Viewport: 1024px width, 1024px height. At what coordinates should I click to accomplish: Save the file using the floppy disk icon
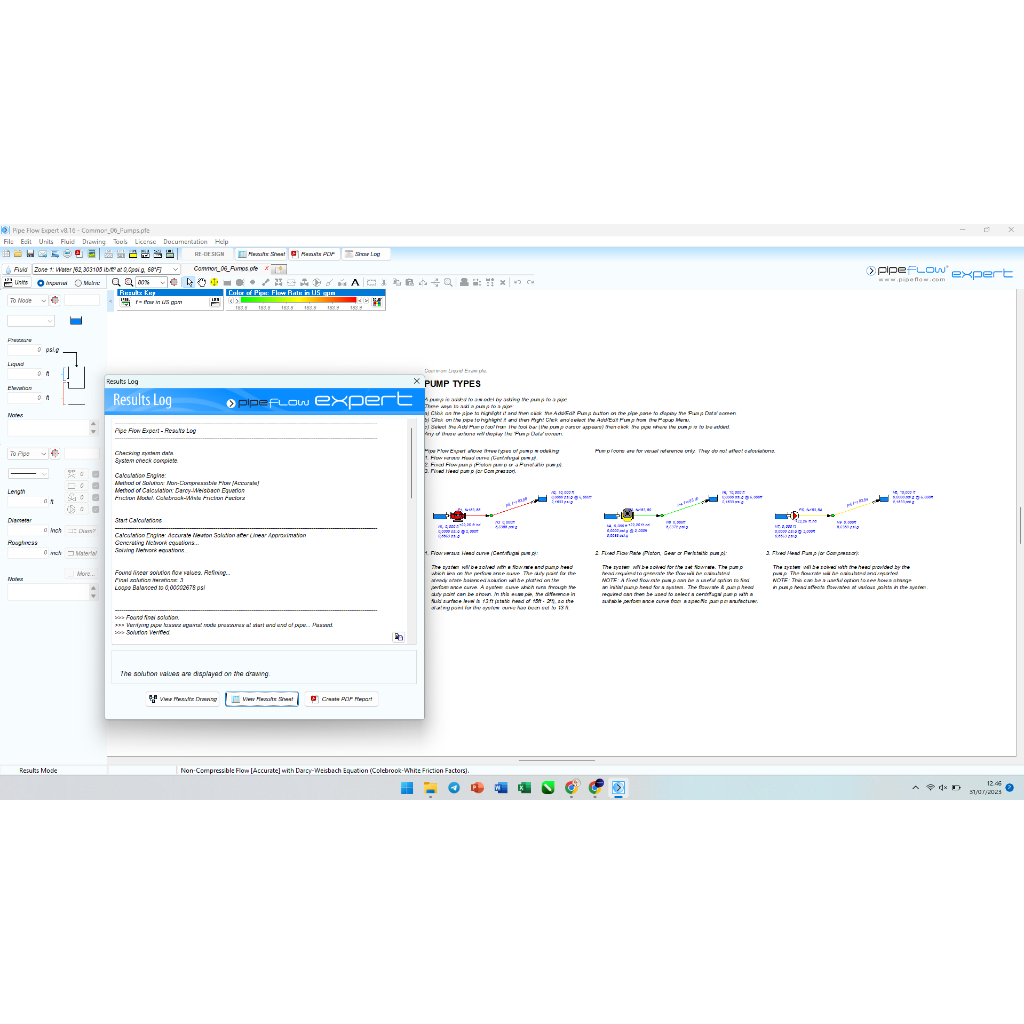[x=30, y=254]
